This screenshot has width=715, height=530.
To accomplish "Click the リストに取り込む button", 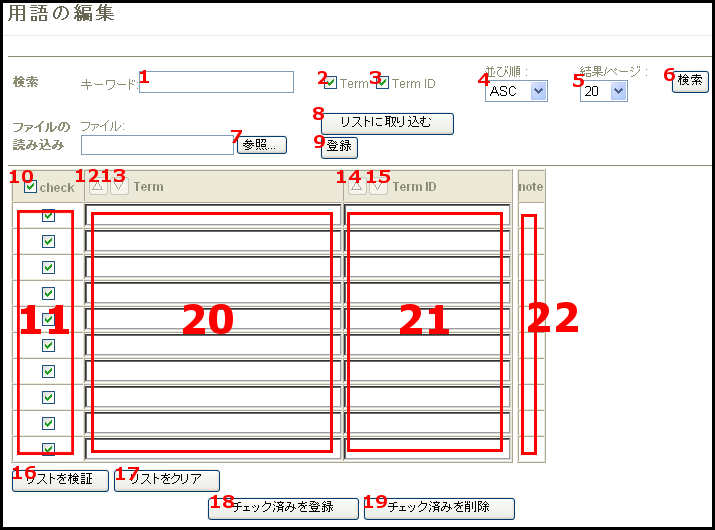I will pyautogui.click(x=387, y=124).
